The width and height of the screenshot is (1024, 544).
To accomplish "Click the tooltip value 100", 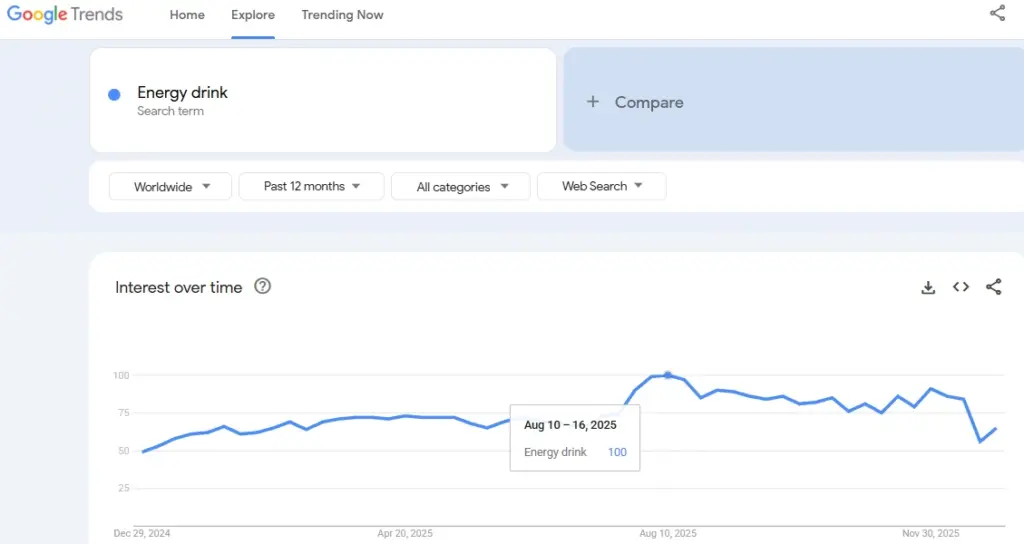I will point(617,452).
